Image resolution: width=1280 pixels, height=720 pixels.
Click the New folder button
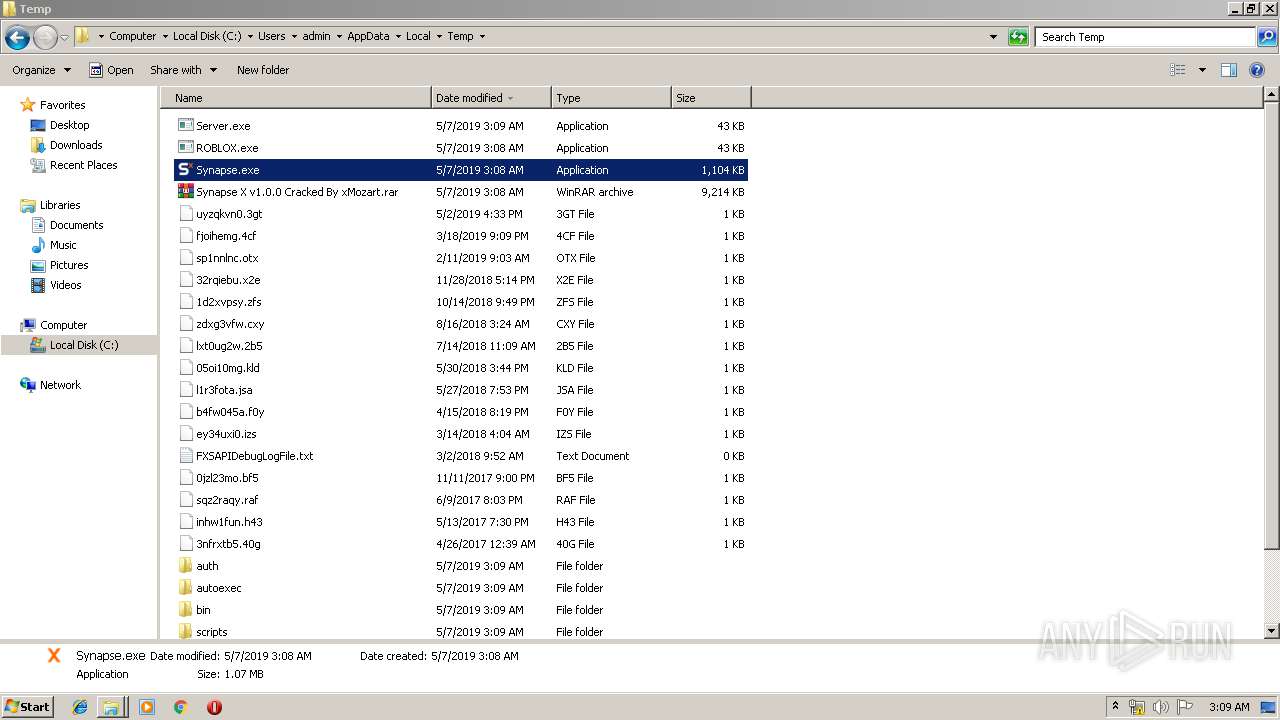click(x=263, y=70)
